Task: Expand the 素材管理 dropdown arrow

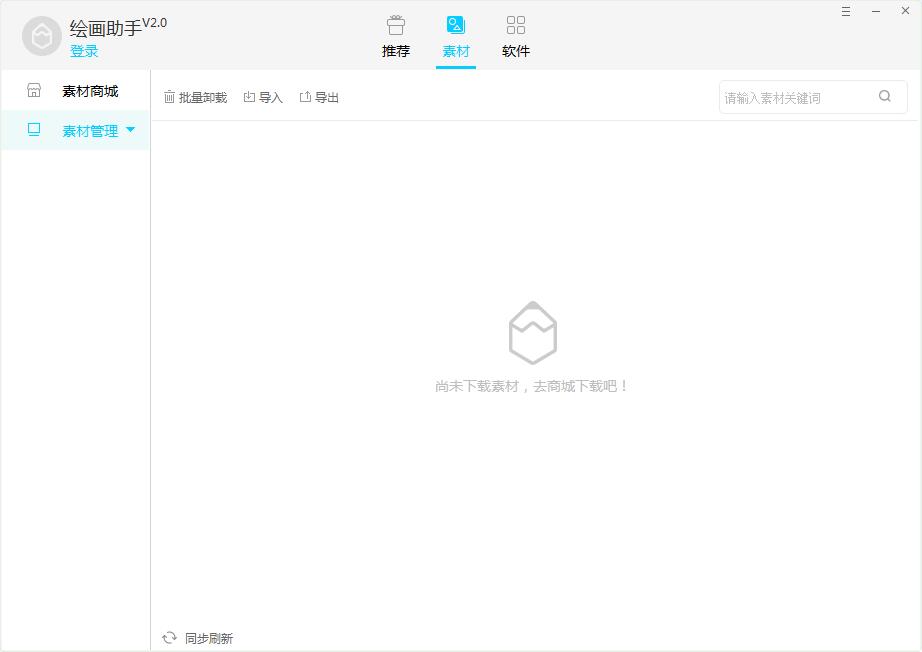Action: pyautogui.click(x=130, y=130)
